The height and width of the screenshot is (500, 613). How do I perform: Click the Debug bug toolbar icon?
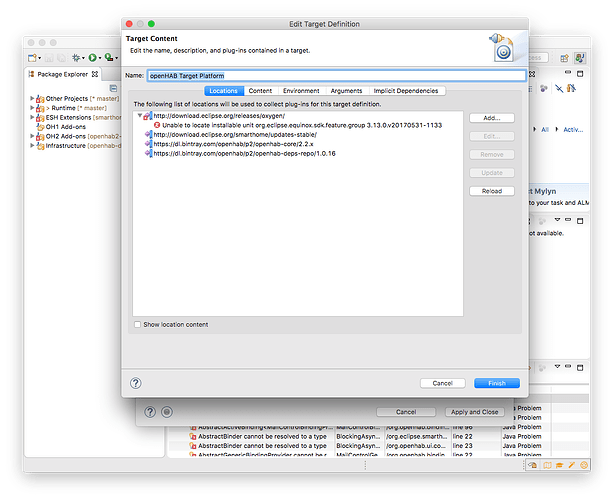point(76,58)
